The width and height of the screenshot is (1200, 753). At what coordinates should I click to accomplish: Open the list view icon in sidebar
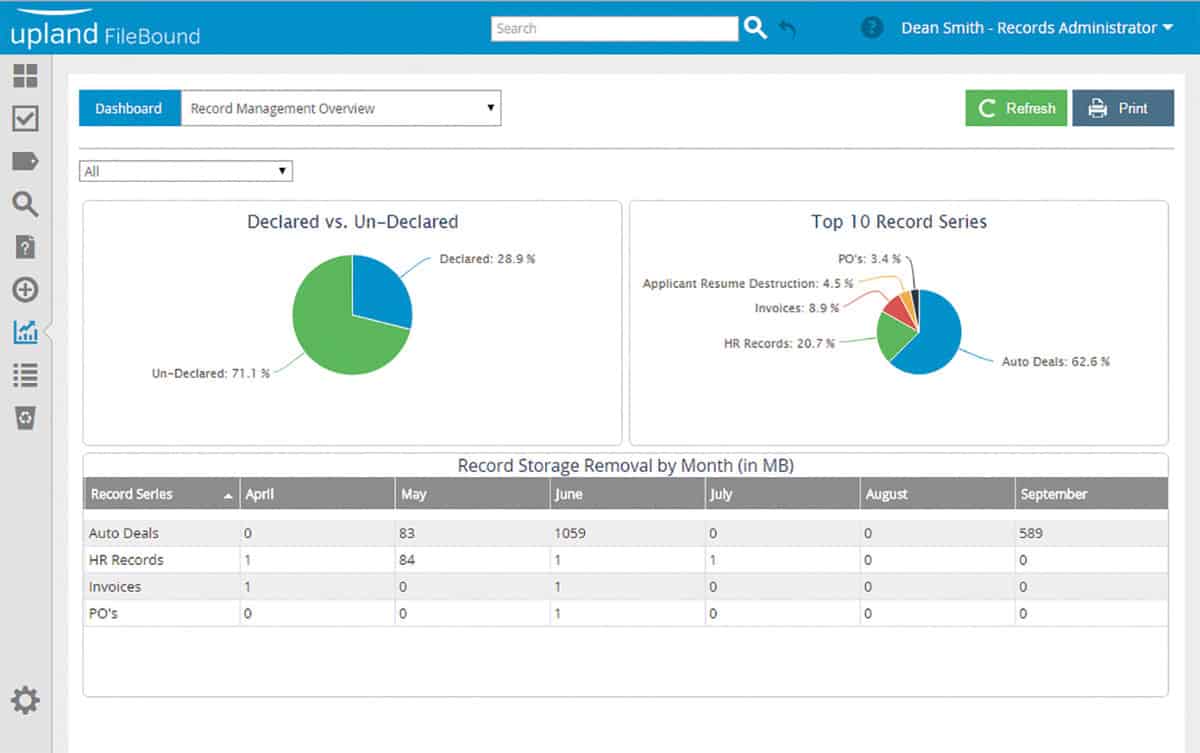(25, 375)
